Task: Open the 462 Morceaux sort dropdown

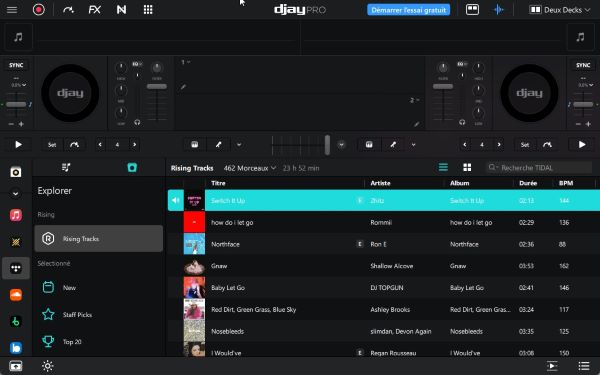Action: (249, 168)
